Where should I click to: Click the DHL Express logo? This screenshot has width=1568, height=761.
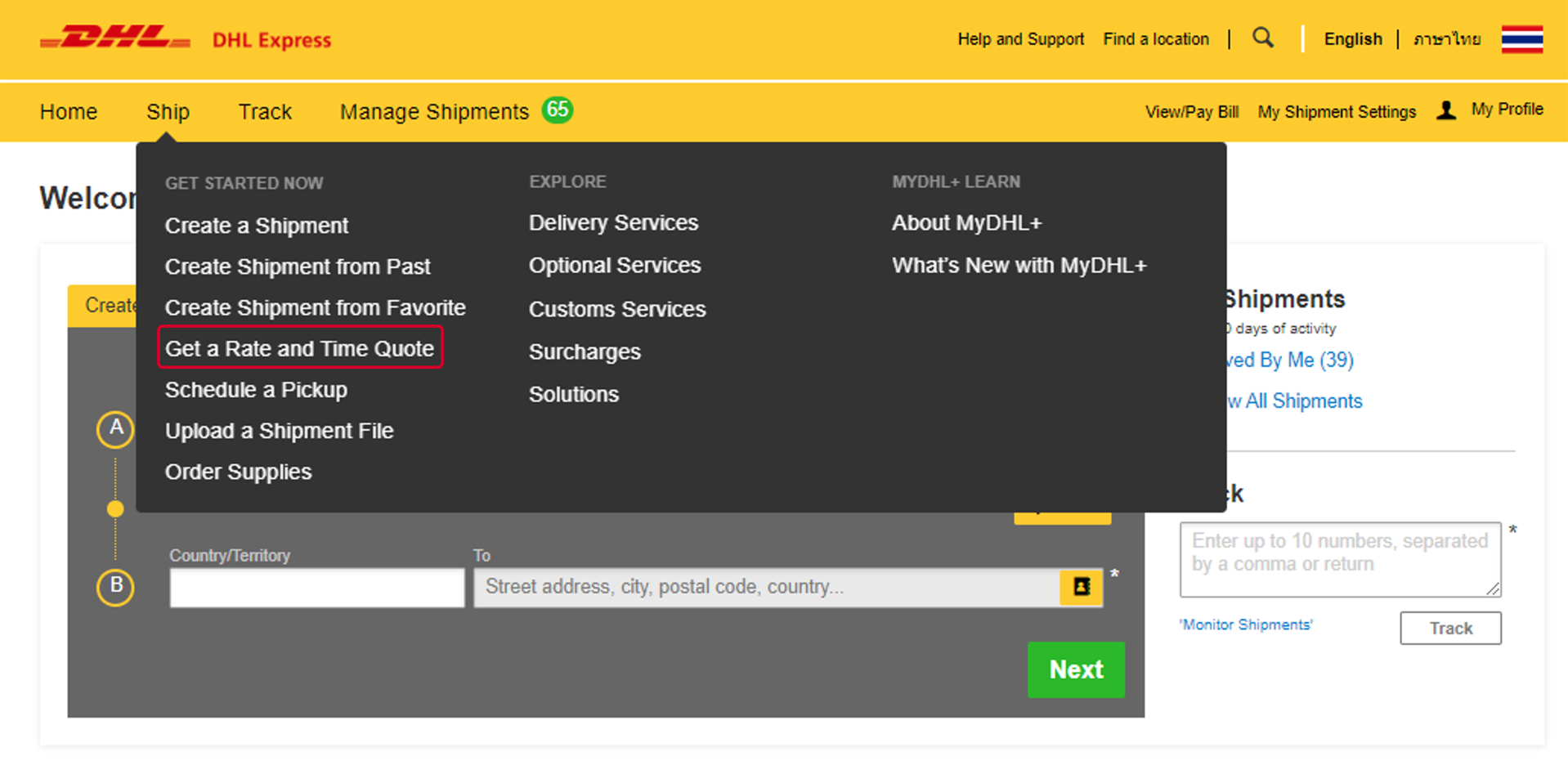[x=114, y=38]
